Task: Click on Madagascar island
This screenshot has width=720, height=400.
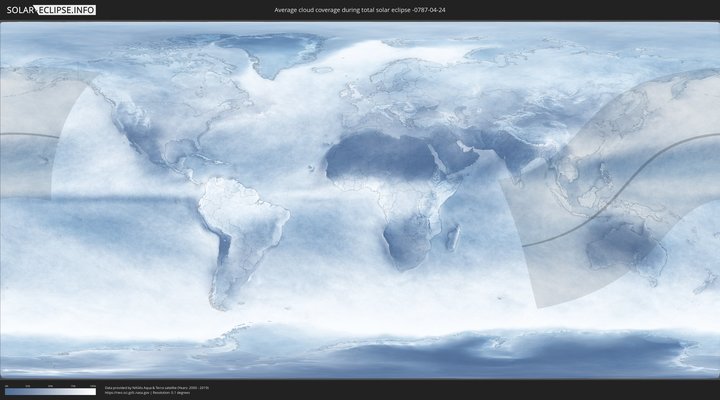Action: (453, 237)
